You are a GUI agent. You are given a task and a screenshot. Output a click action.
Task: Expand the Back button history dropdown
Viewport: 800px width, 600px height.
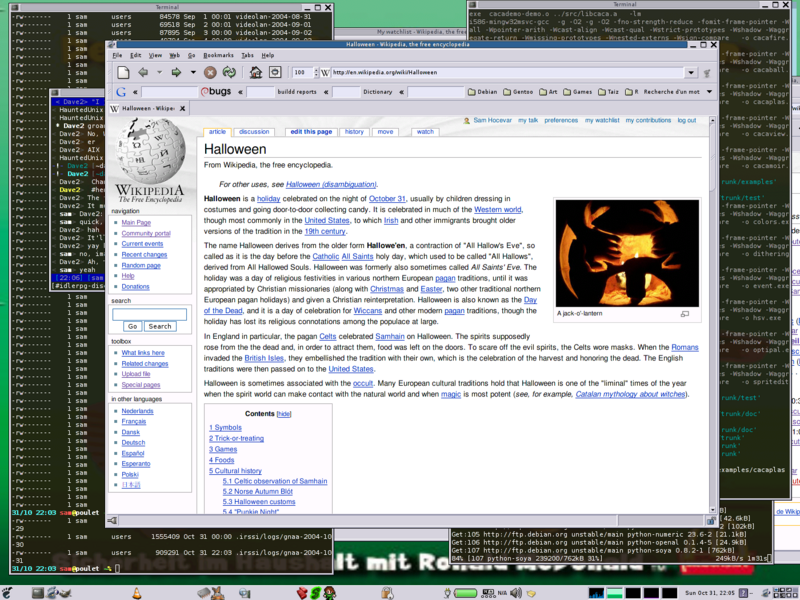(158, 73)
